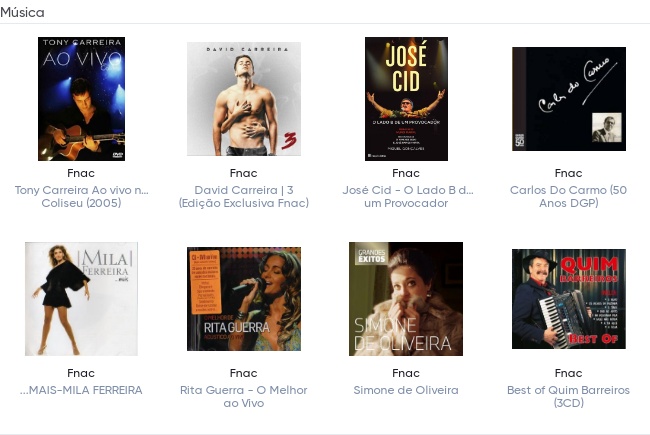
Task: Click the MAIS-MILA FERREIRA title link
Action: [x=81, y=390]
